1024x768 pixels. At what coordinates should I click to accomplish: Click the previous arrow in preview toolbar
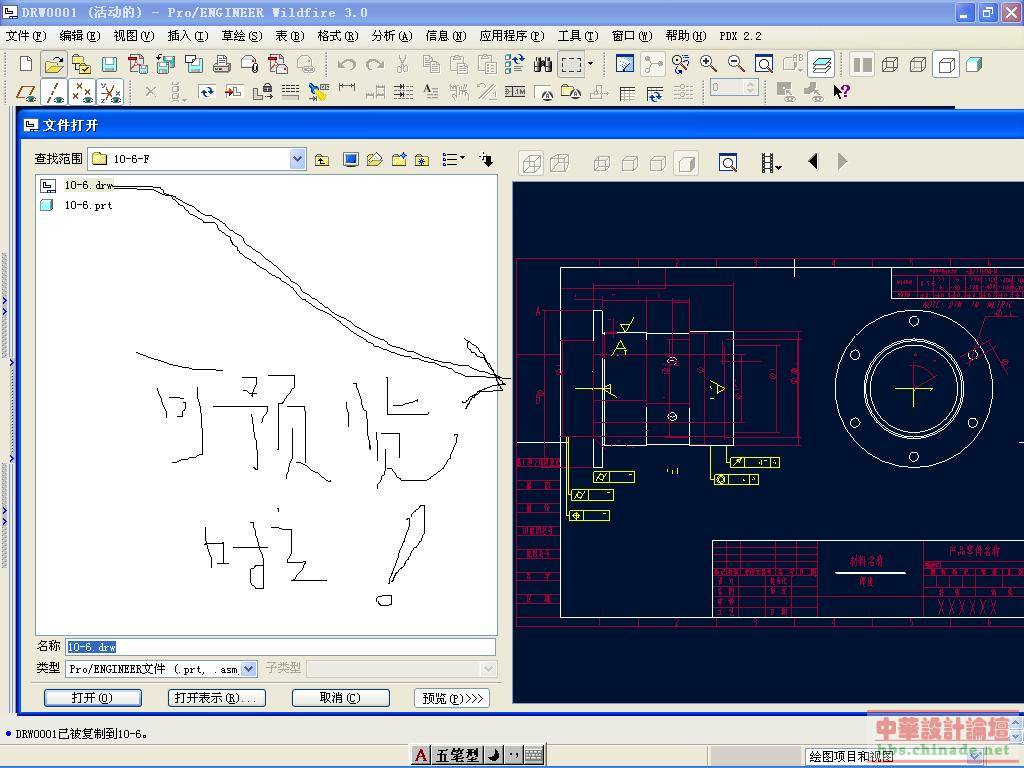pyautogui.click(x=813, y=161)
